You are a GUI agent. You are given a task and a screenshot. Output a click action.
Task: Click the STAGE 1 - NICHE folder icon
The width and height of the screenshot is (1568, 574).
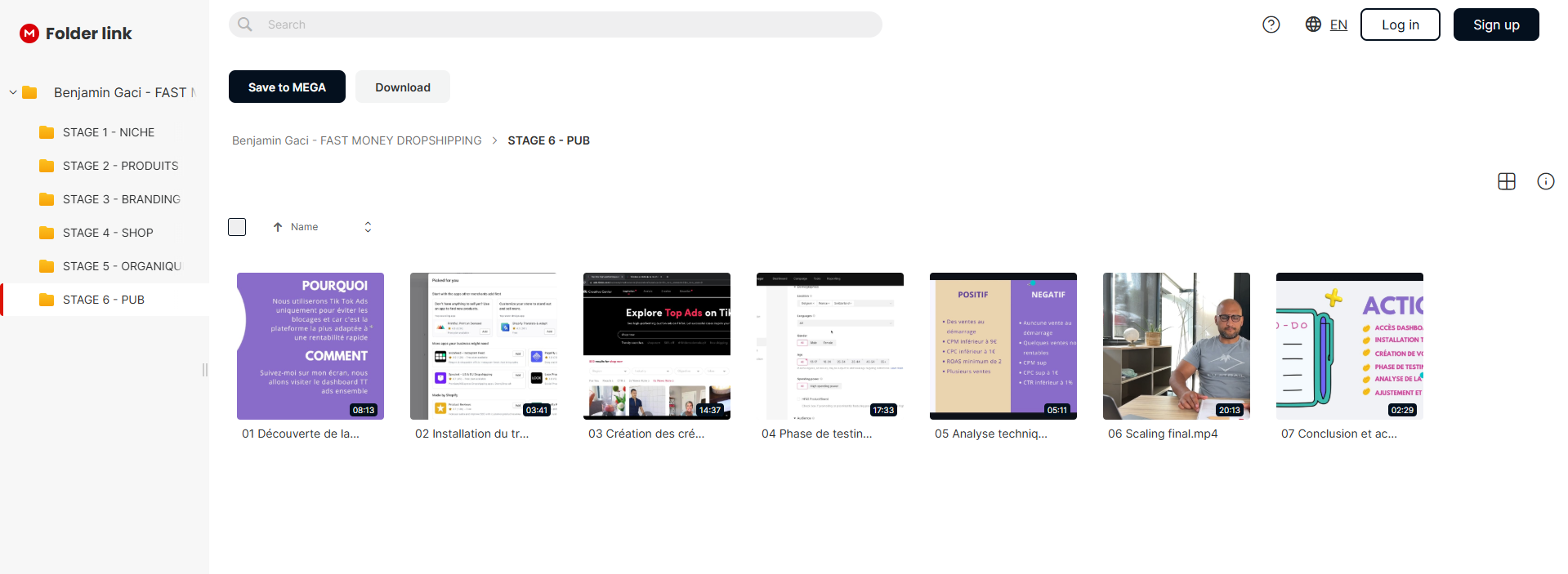click(x=47, y=132)
